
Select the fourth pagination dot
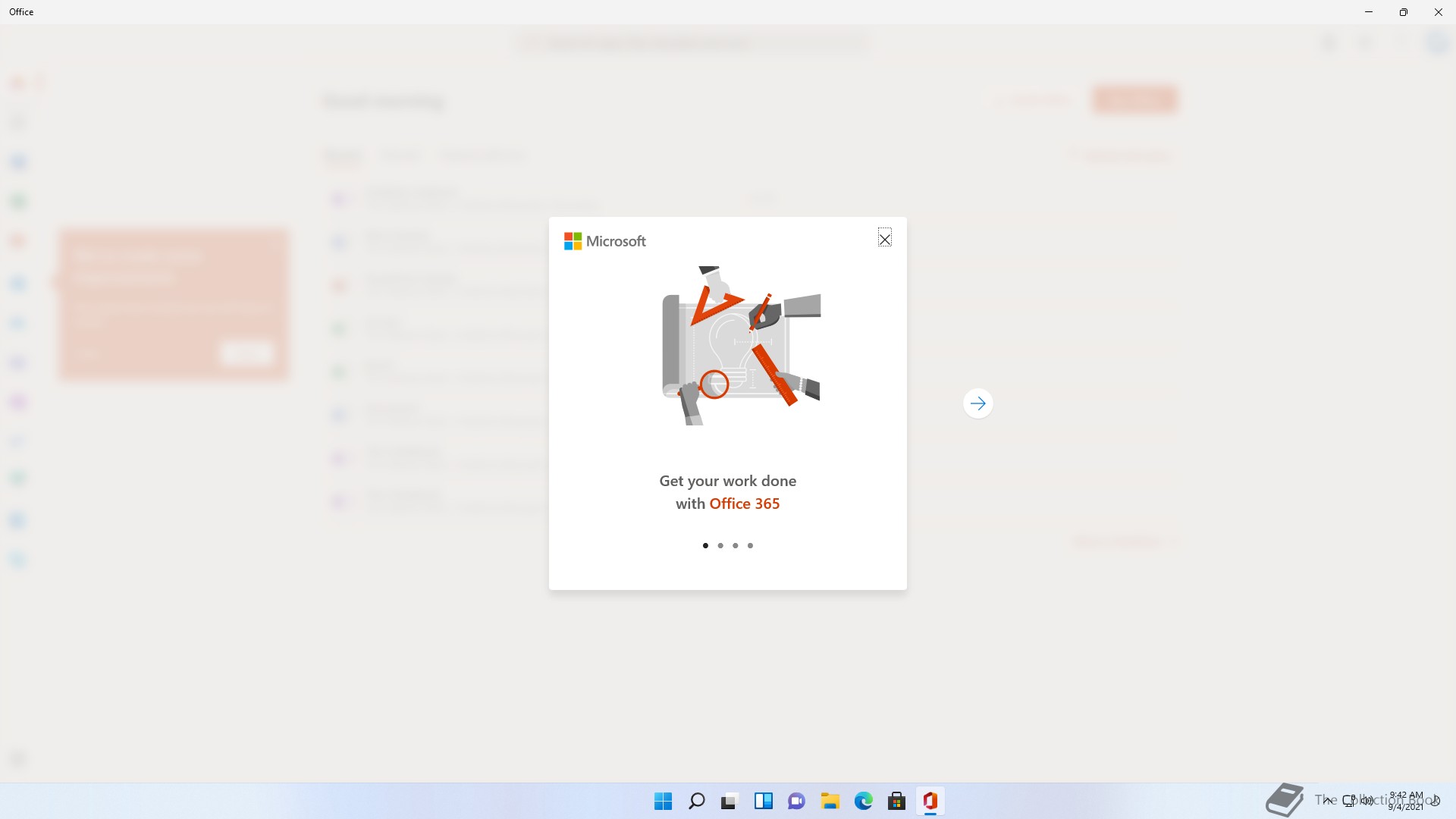click(750, 545)
